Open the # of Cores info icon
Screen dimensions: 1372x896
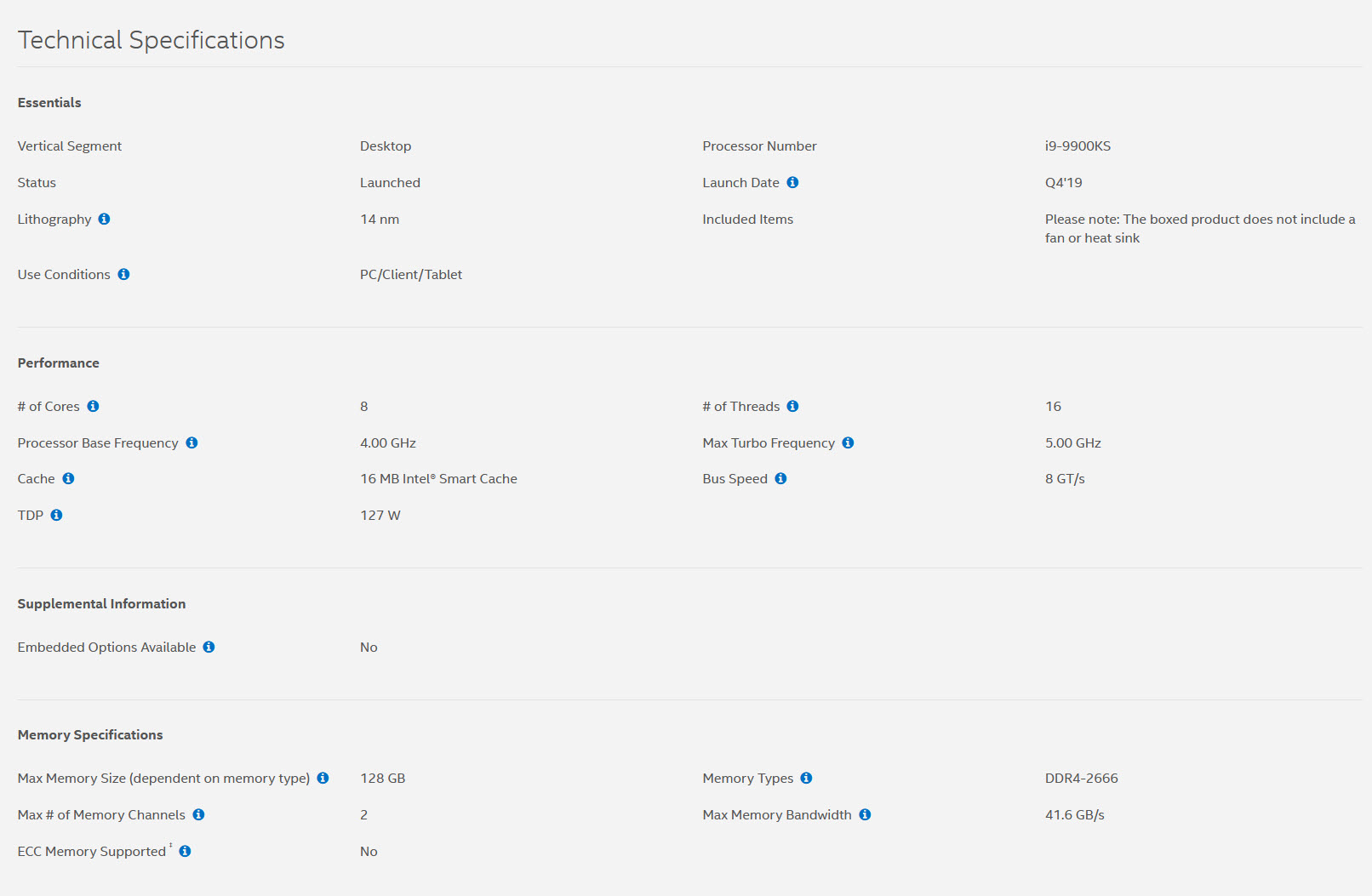click(x=93, y=406)
